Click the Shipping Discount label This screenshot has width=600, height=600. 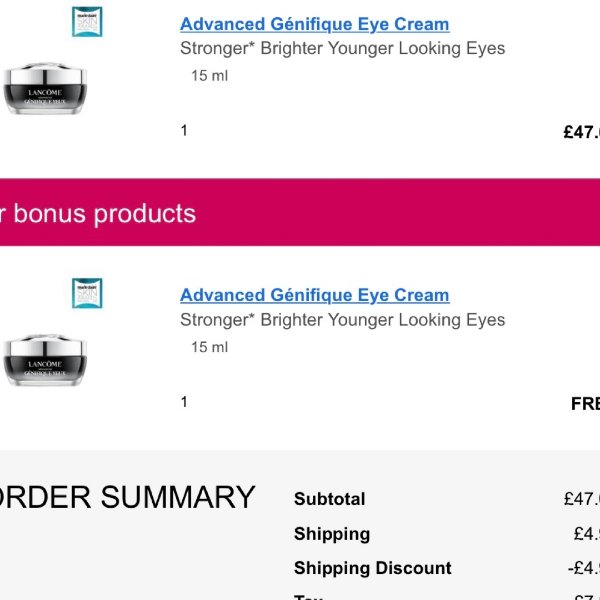372,568
